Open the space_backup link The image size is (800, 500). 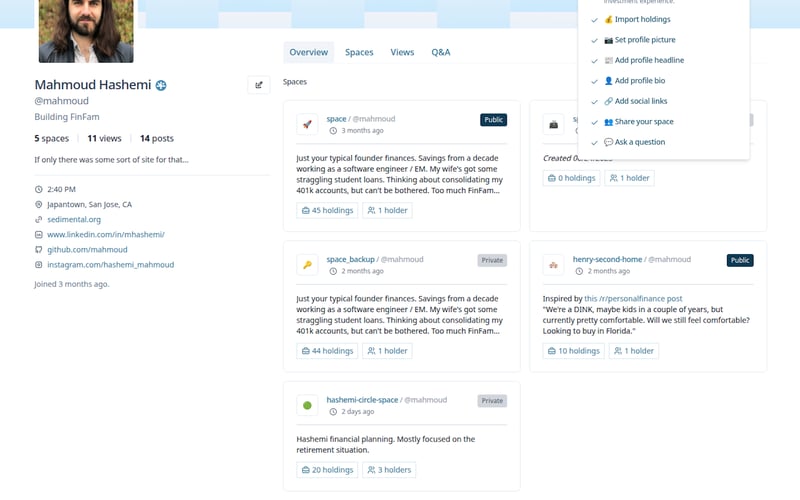pyautogui.click(x=351, y=259)
